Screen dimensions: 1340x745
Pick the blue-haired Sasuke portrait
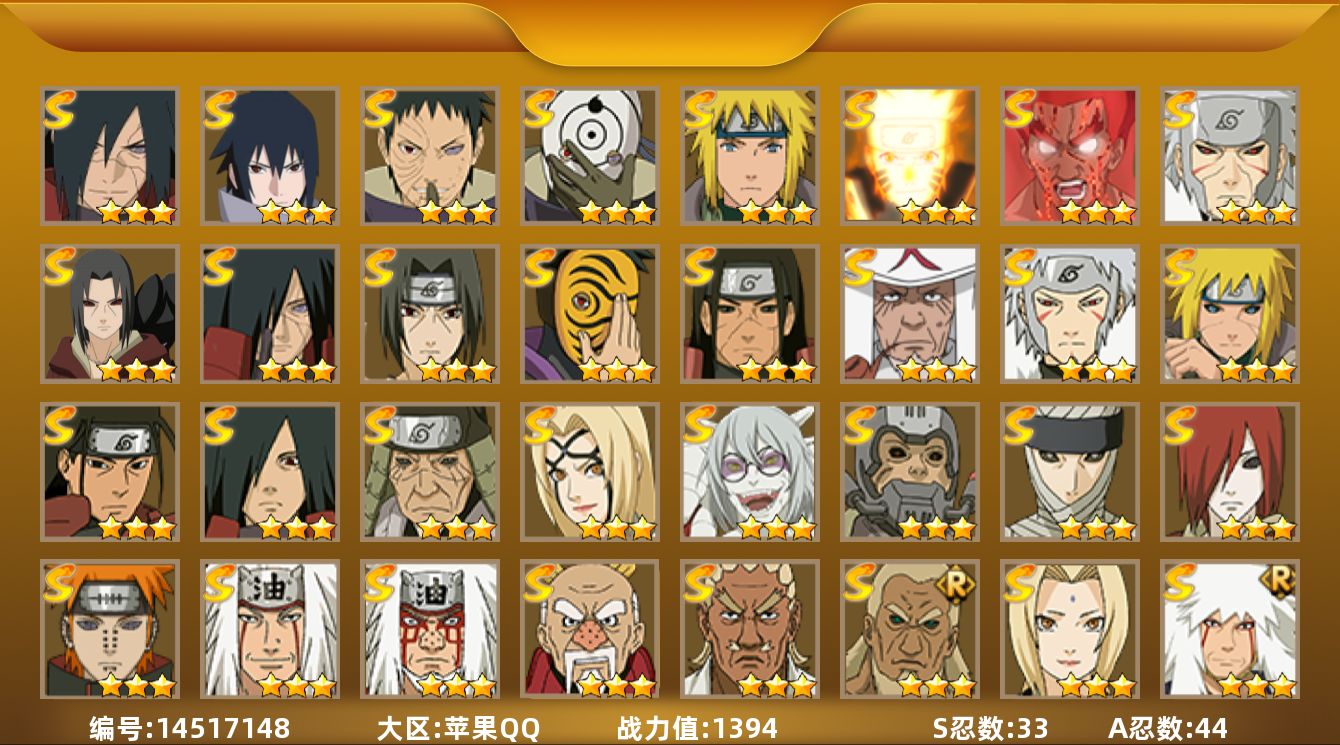coord(269,156)
